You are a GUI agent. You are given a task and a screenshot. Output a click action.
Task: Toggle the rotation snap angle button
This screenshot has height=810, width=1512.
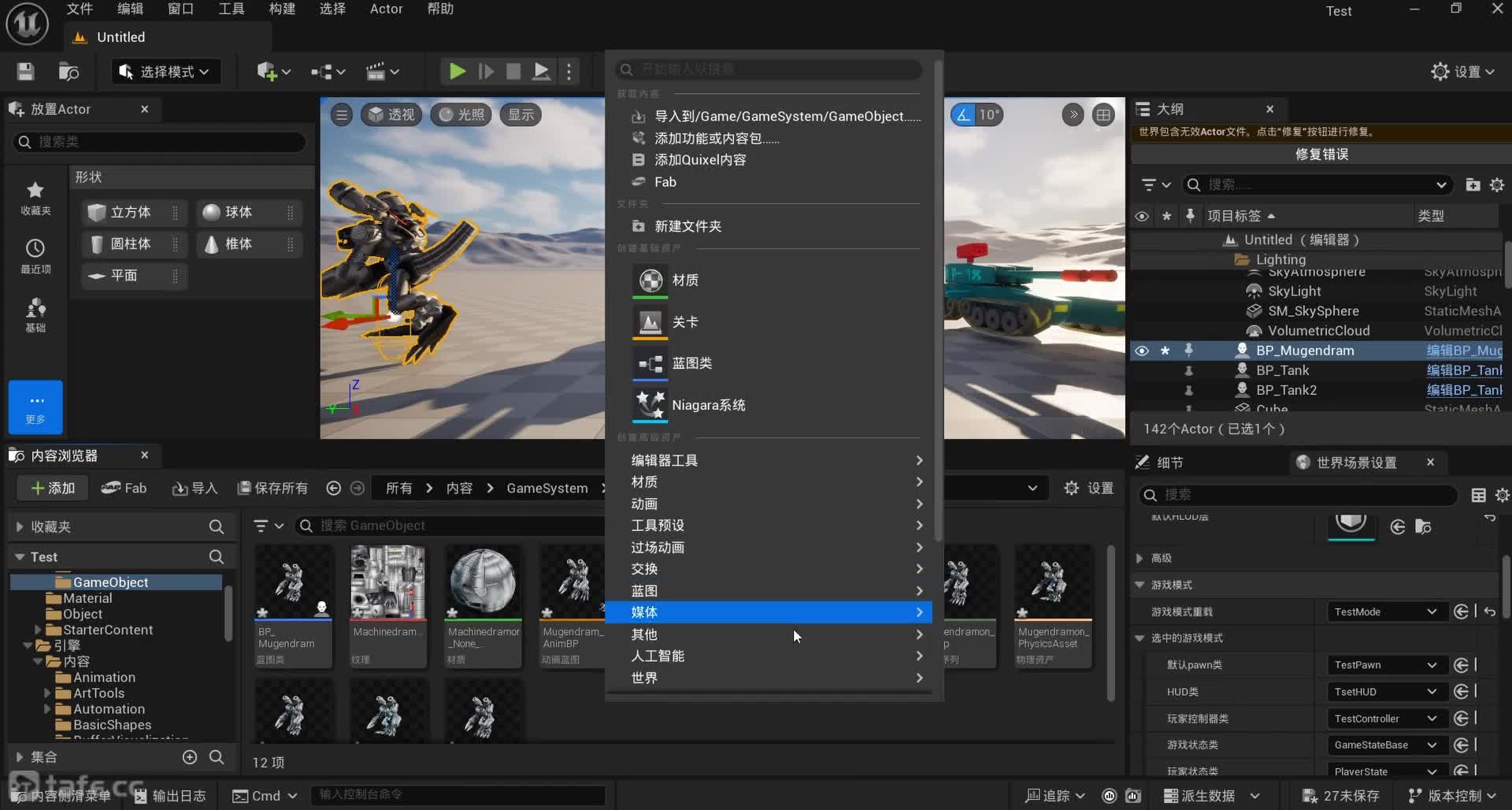click(962, 115)
